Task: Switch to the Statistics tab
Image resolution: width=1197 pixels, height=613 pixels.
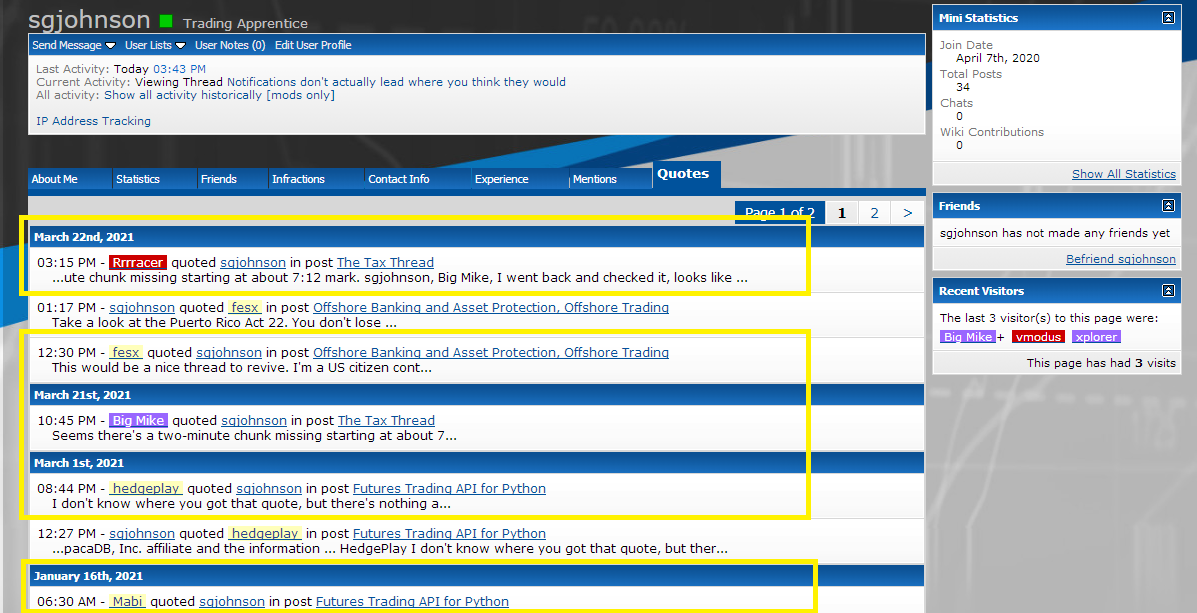Action: [155, 179]
